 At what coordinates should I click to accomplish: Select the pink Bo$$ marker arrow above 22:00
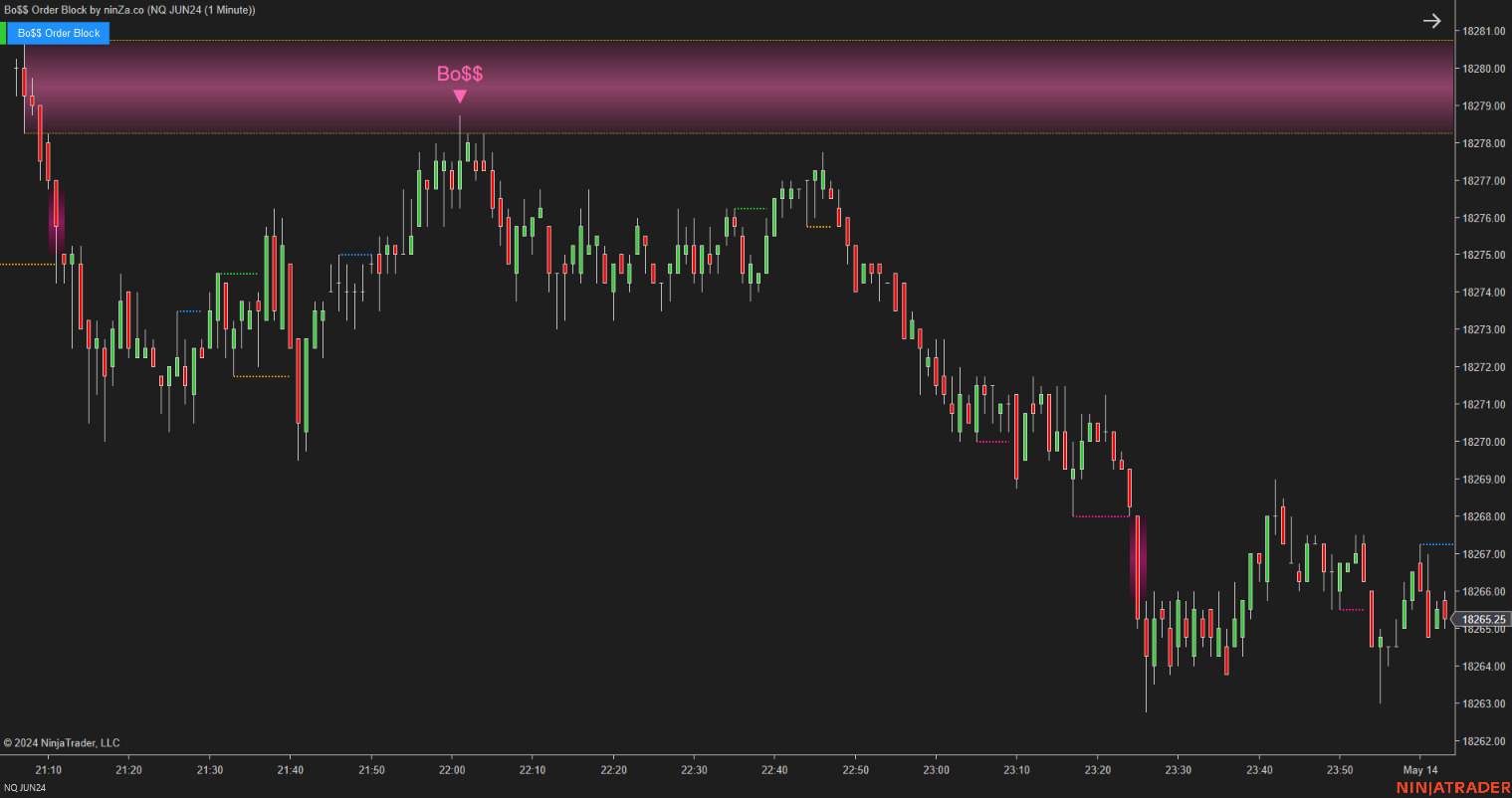(460, 95)
